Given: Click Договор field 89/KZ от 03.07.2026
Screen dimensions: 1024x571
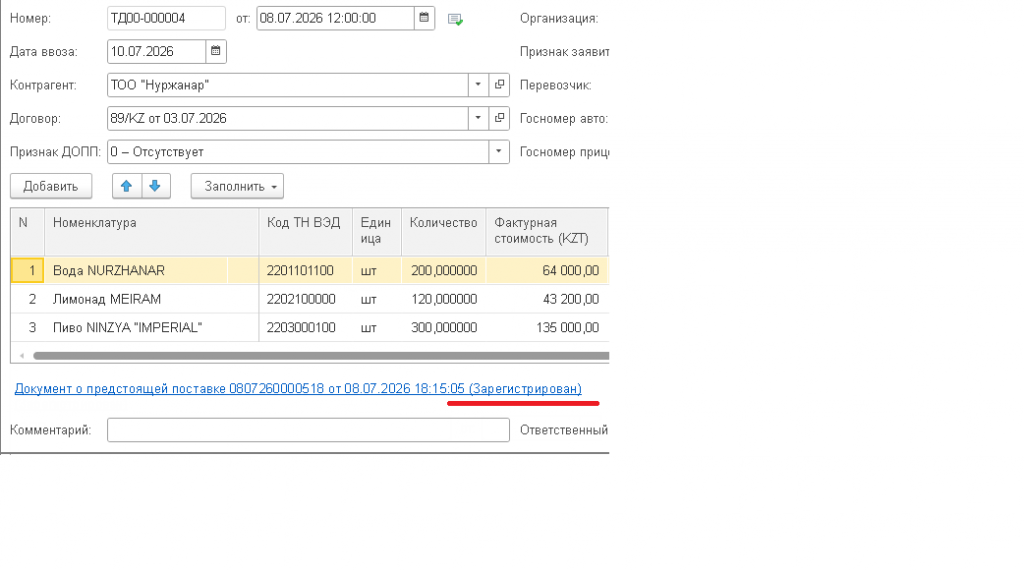Looking at the screenshot, I should coord(288,118).
